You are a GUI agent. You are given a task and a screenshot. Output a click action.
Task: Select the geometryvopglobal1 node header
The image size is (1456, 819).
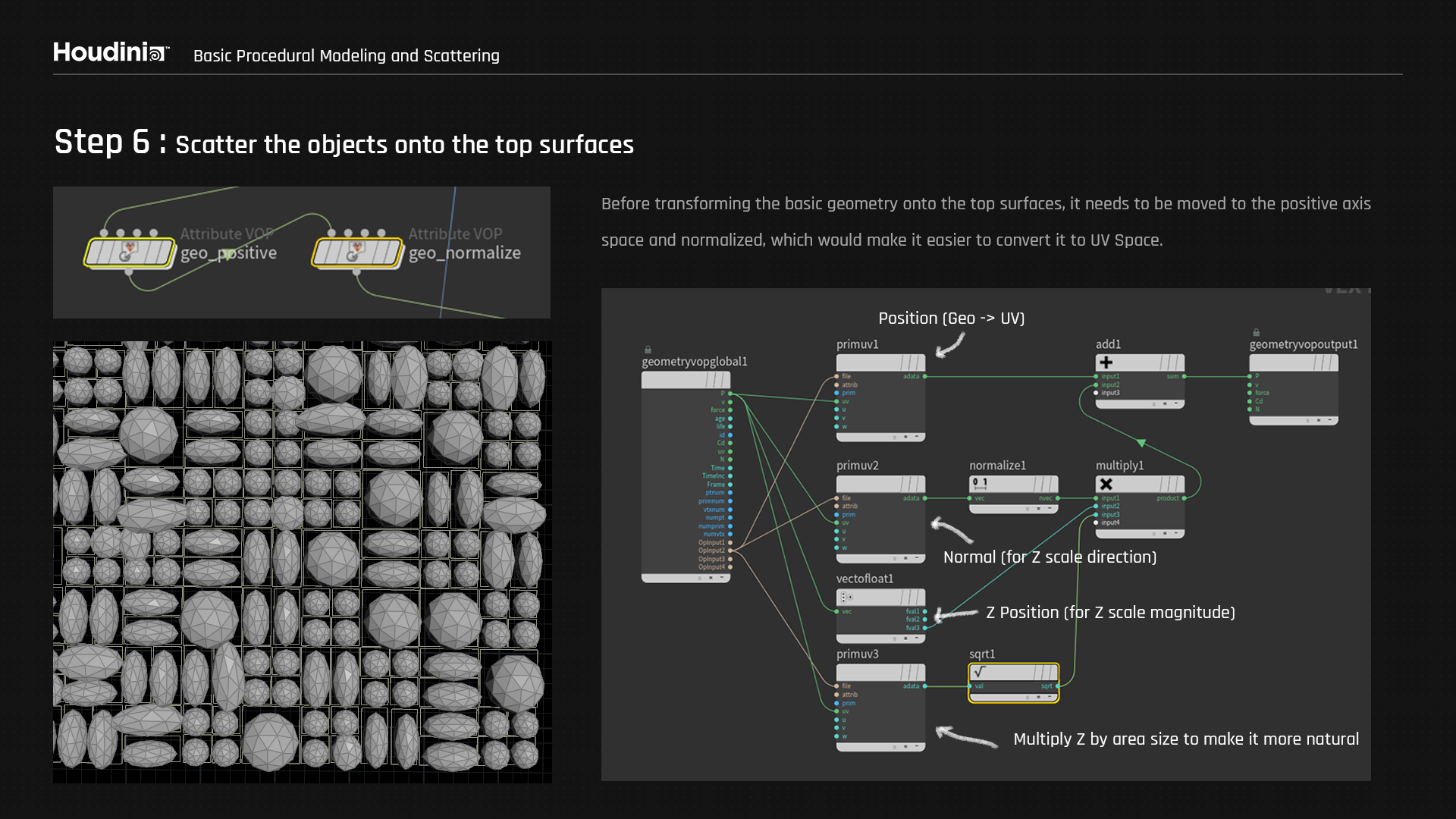click(686, 380)
